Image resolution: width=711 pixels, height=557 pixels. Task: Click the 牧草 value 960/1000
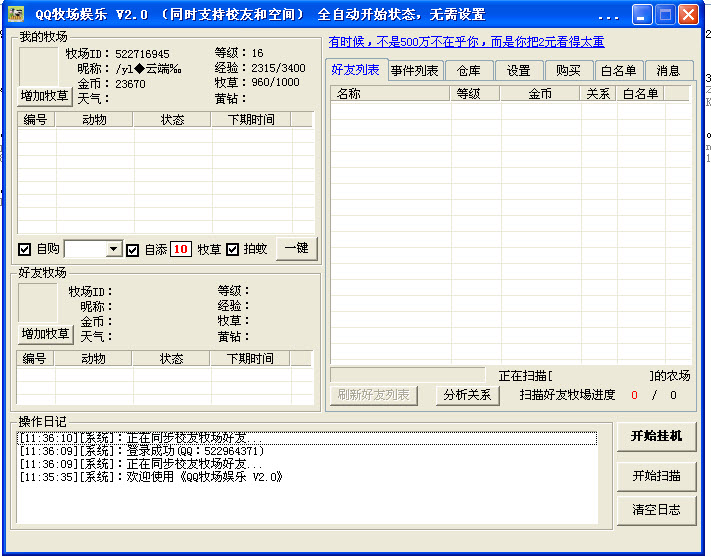(276, 82)
